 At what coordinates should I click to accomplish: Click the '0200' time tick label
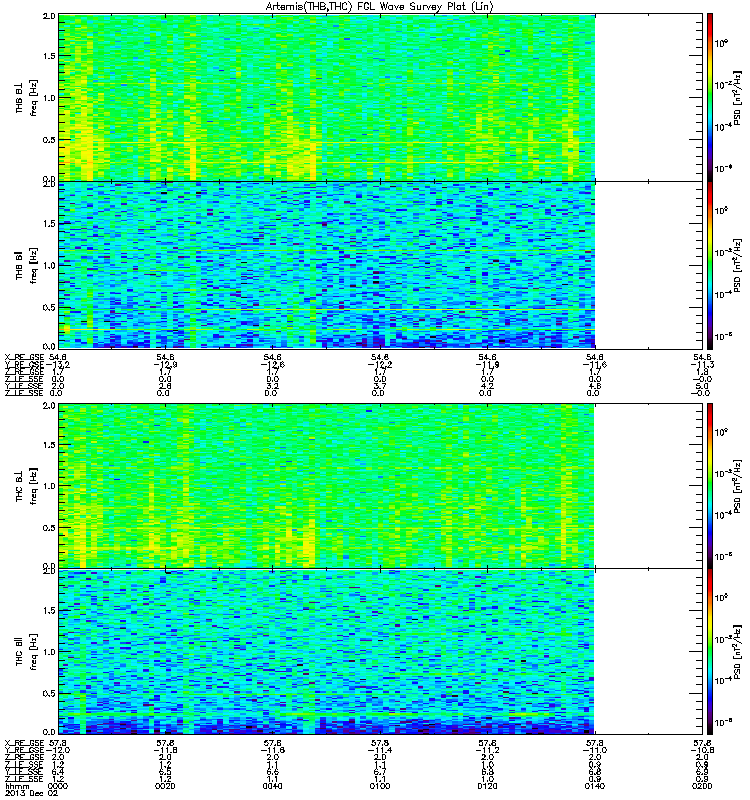[x=702, y=786]
